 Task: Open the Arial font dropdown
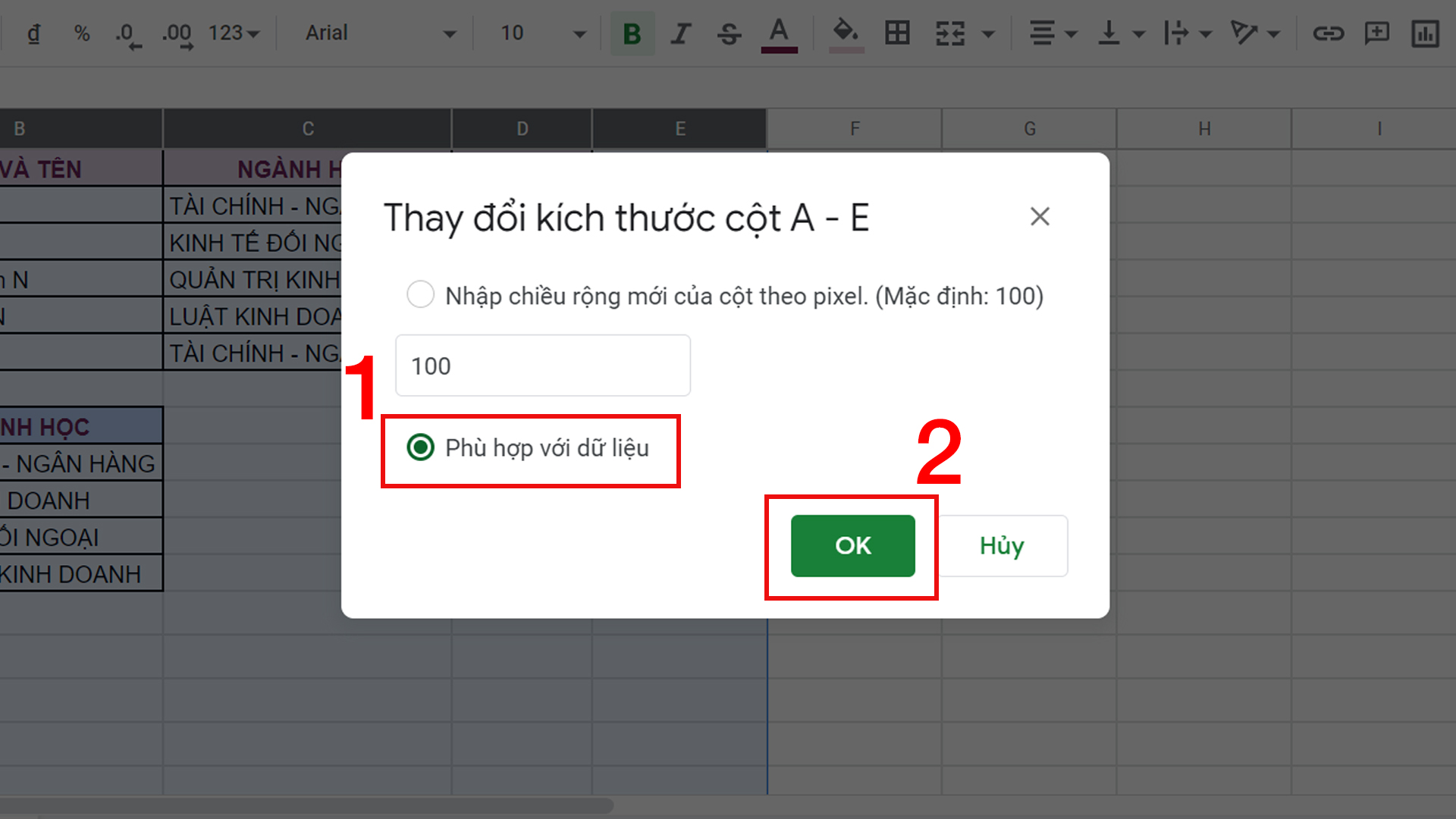click(x=379, y=33)
